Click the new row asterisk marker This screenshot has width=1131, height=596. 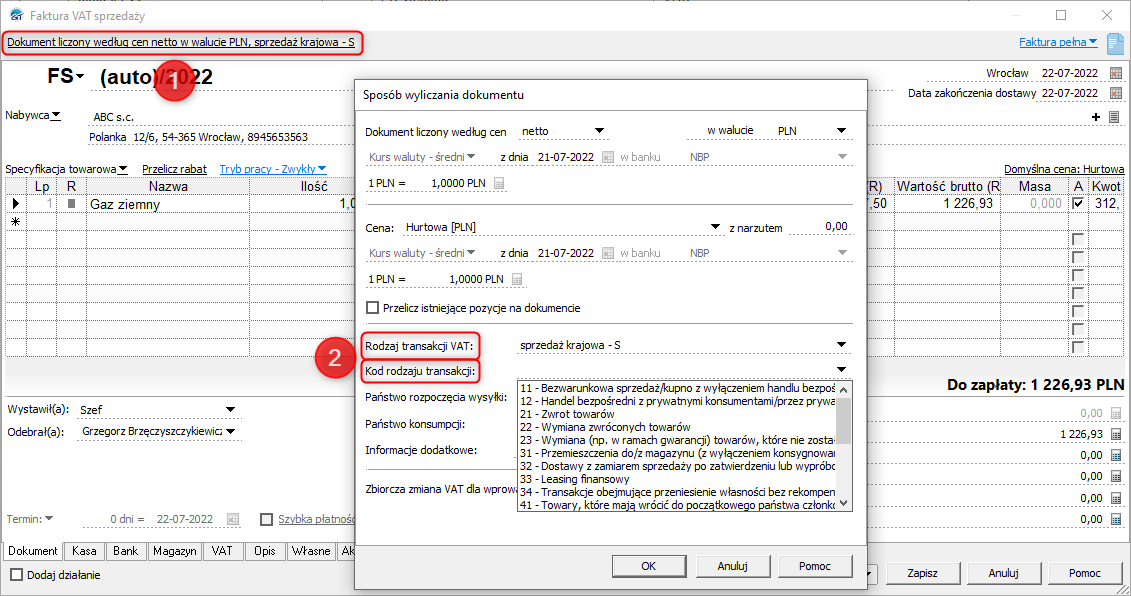(x=15, y=222)
